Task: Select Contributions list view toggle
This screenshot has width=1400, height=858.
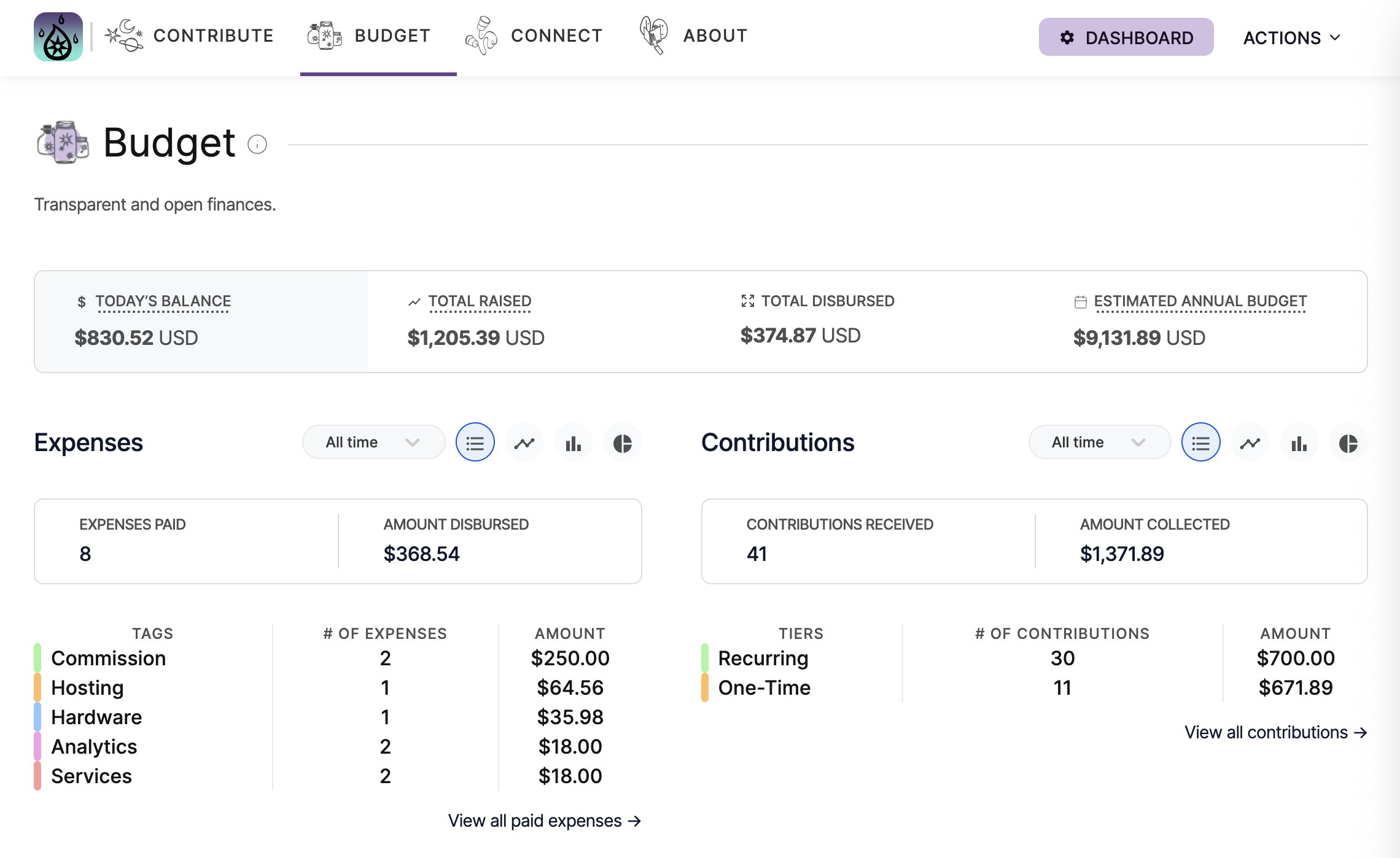Action: (x=1201, y=443)
